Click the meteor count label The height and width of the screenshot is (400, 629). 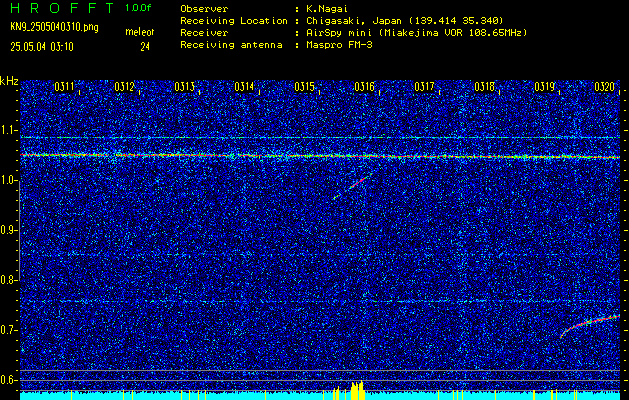click(x=140, y=32)
